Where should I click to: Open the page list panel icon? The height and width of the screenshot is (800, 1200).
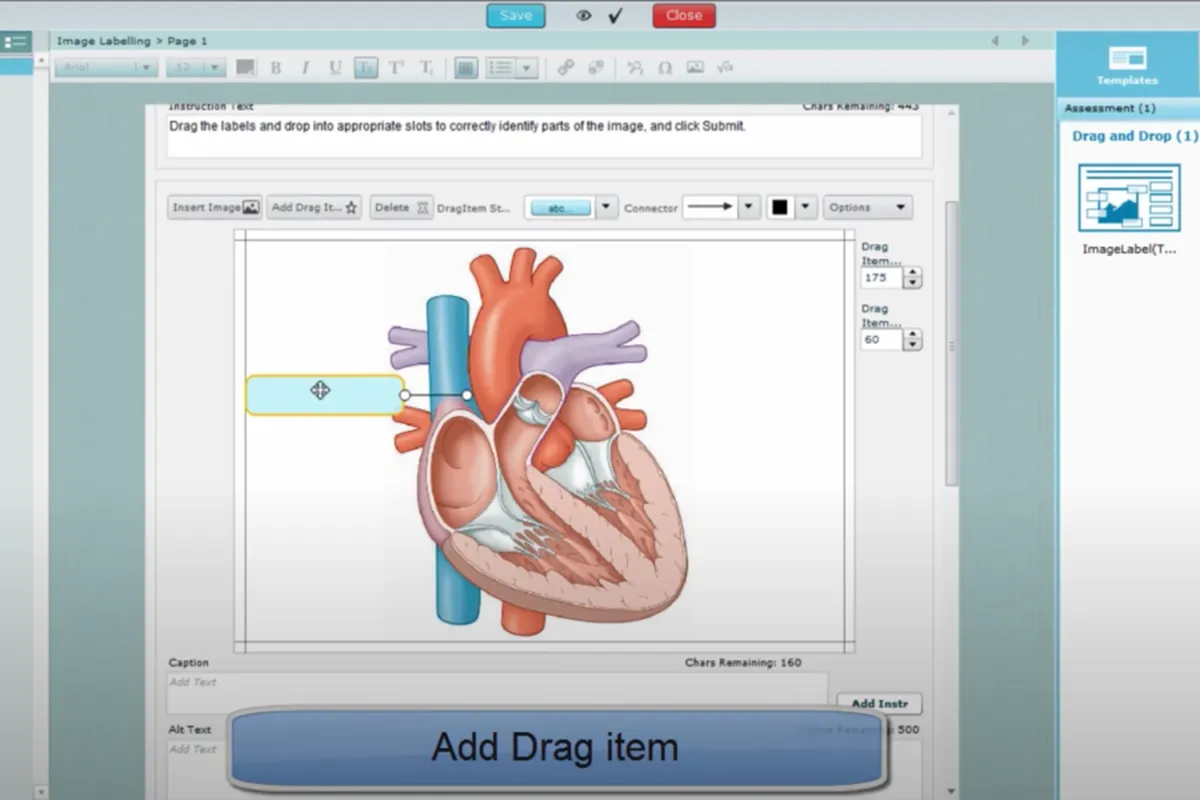click(15, 41)
